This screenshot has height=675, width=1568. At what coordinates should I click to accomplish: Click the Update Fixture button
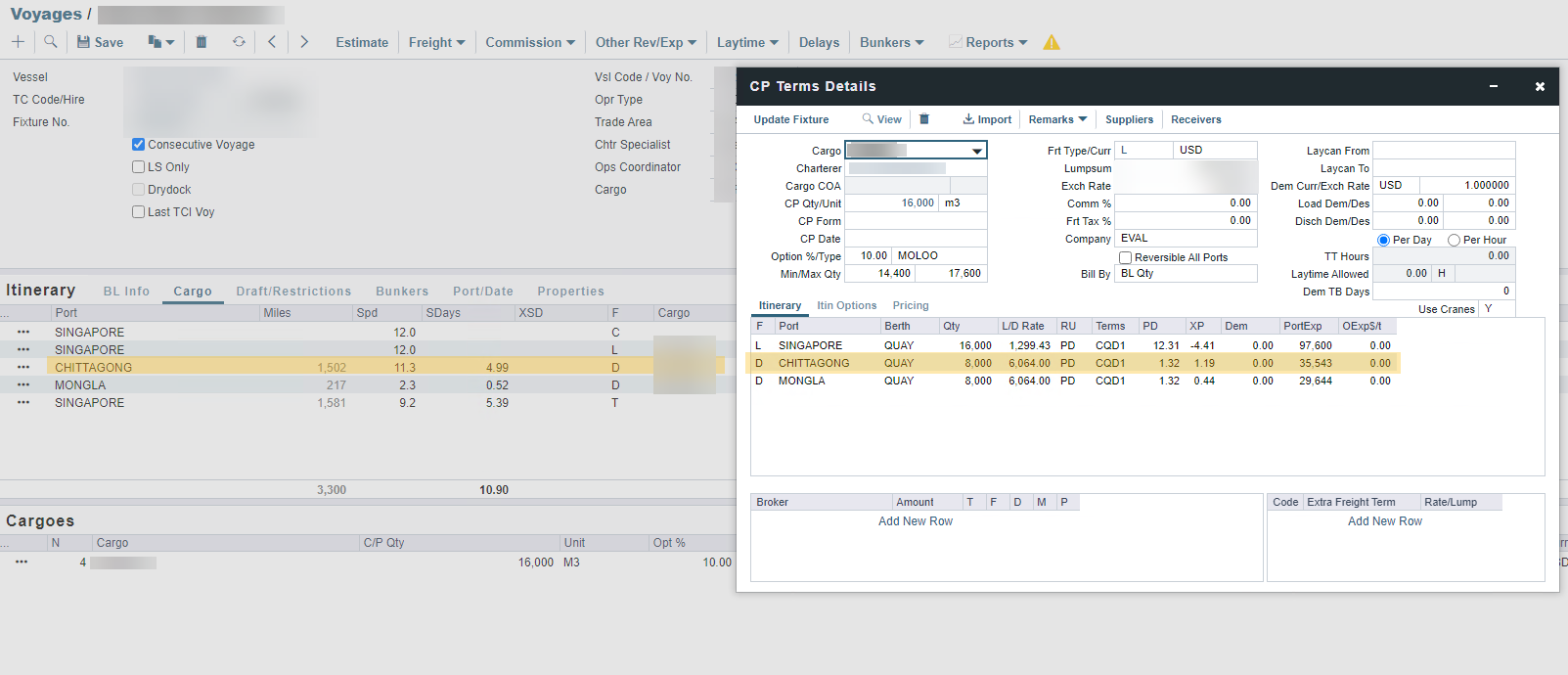coord(790,119)
